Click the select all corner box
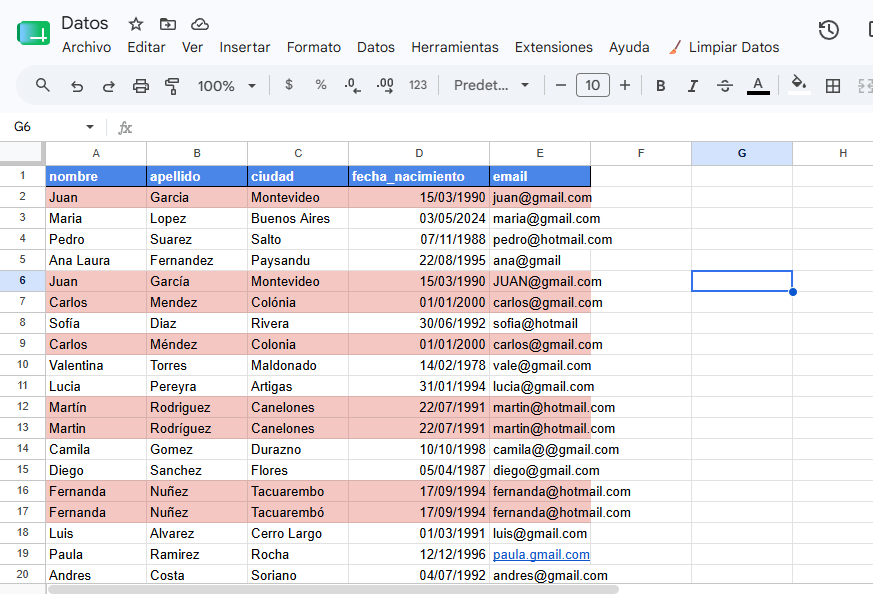This screenshot has width=873, height=594. click(x=22, y=153)
